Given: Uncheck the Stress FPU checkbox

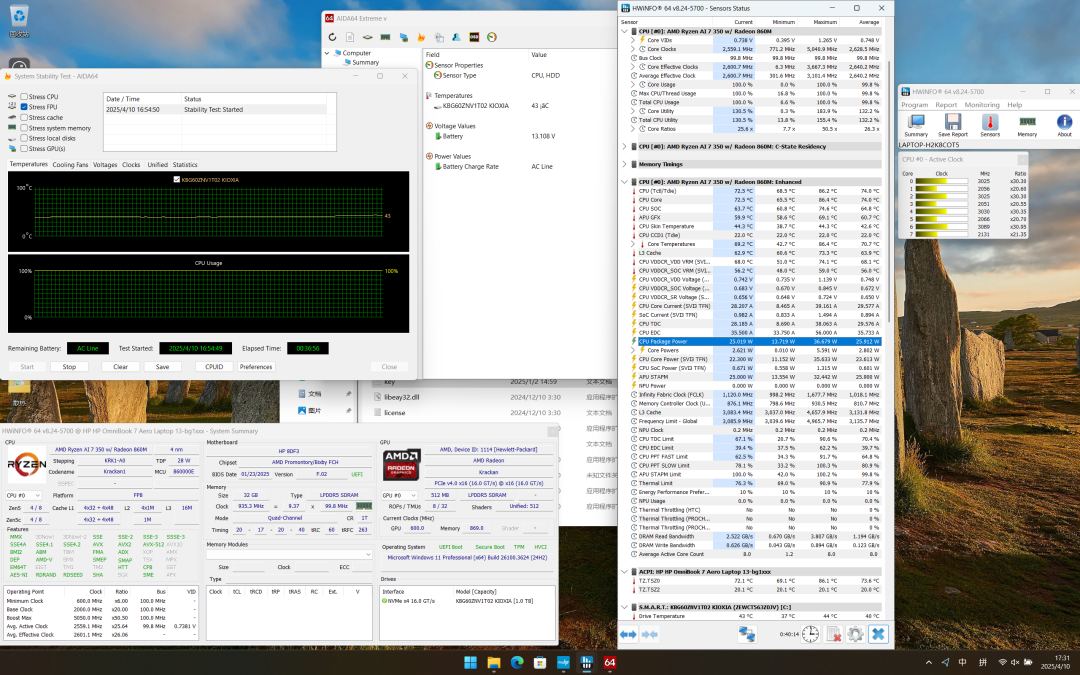Looking at the screenshot, I should point(24,107).
